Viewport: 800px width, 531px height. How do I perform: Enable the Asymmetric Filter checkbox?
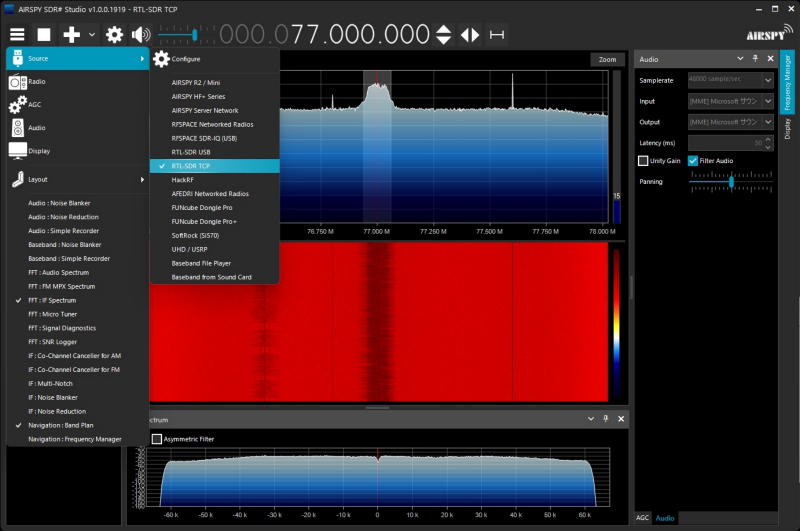click(x=157, y=439)
